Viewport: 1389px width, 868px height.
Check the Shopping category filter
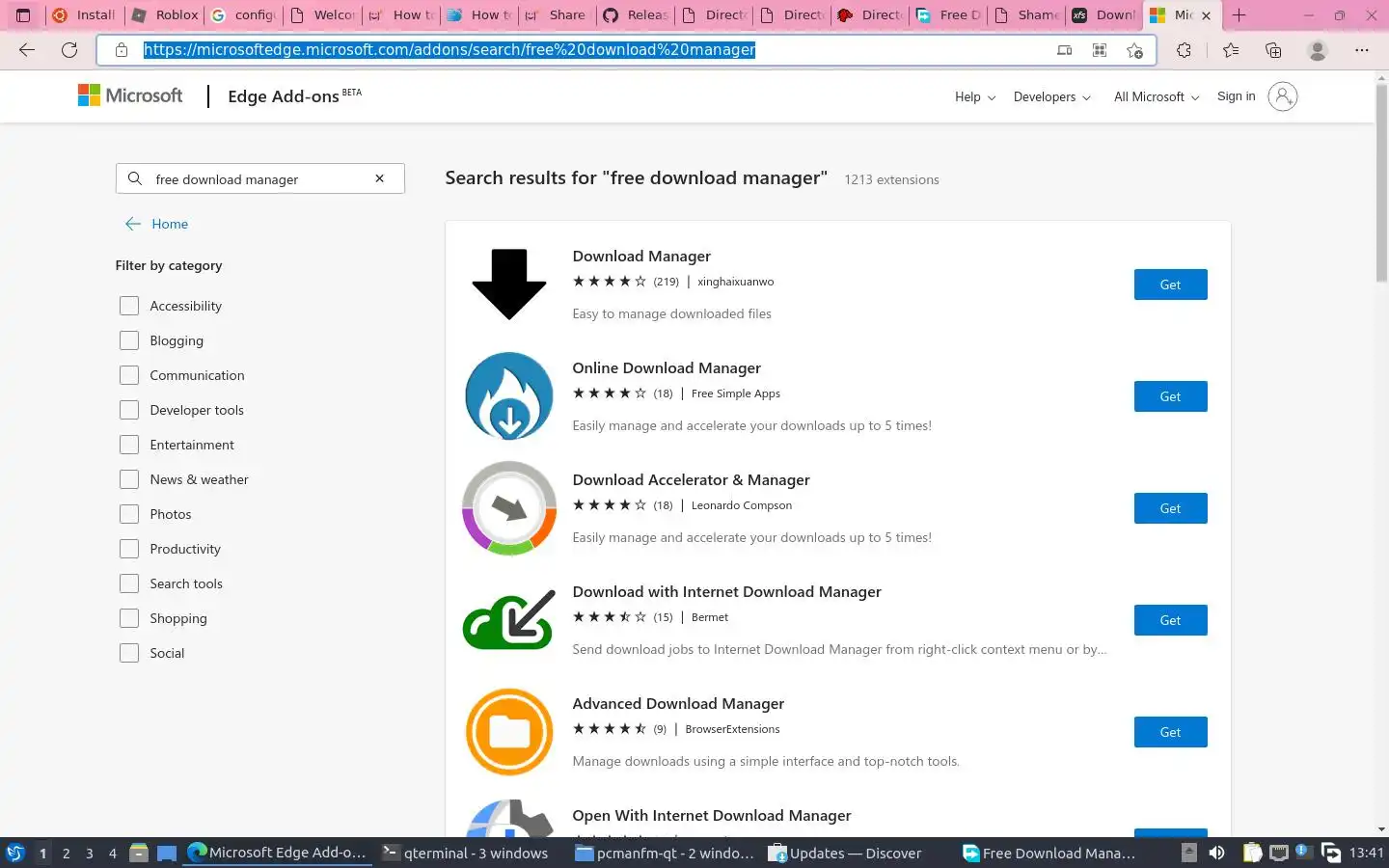point(129,618)
